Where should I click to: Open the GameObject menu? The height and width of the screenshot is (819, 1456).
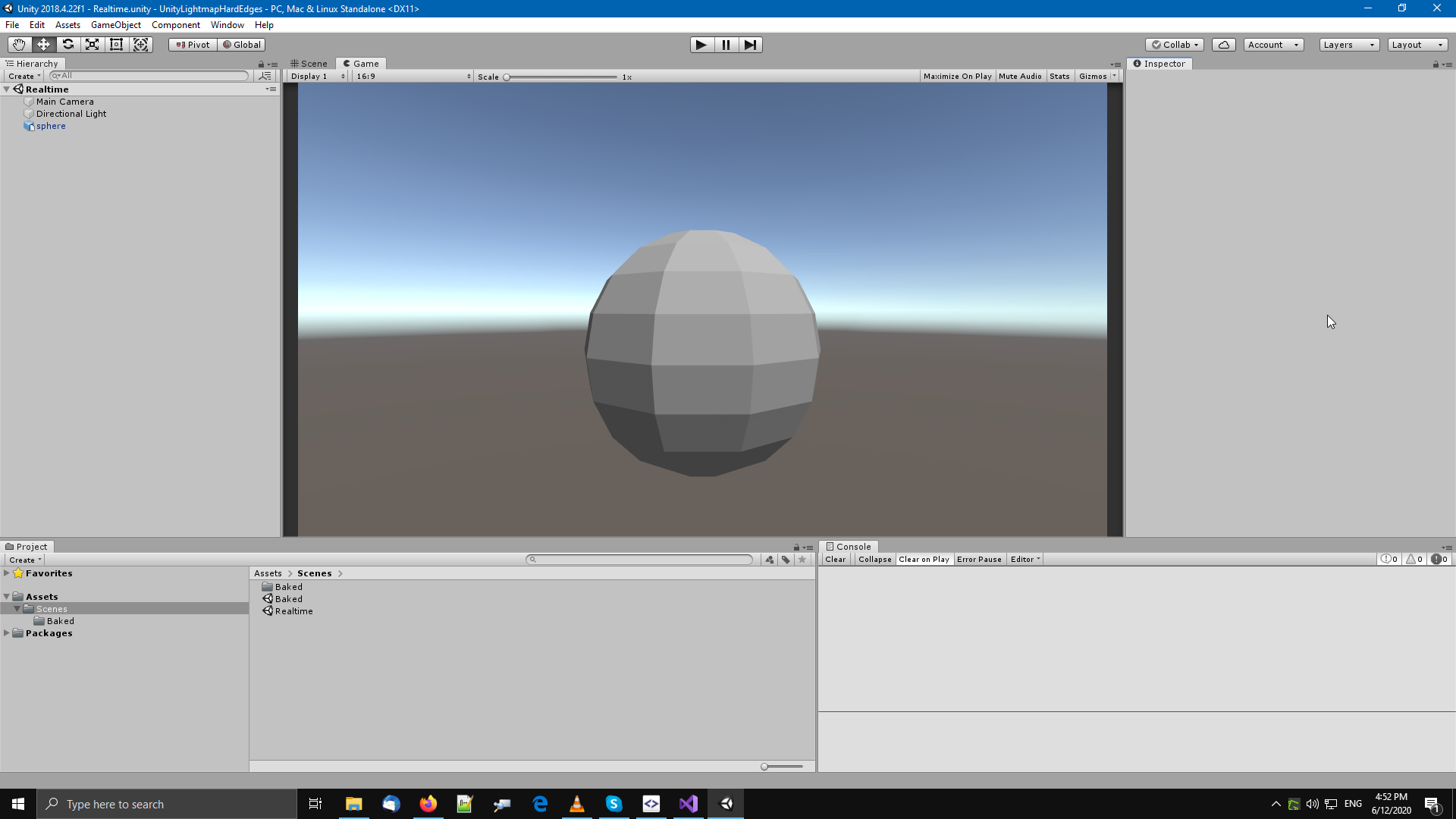[x=115, y=25]
